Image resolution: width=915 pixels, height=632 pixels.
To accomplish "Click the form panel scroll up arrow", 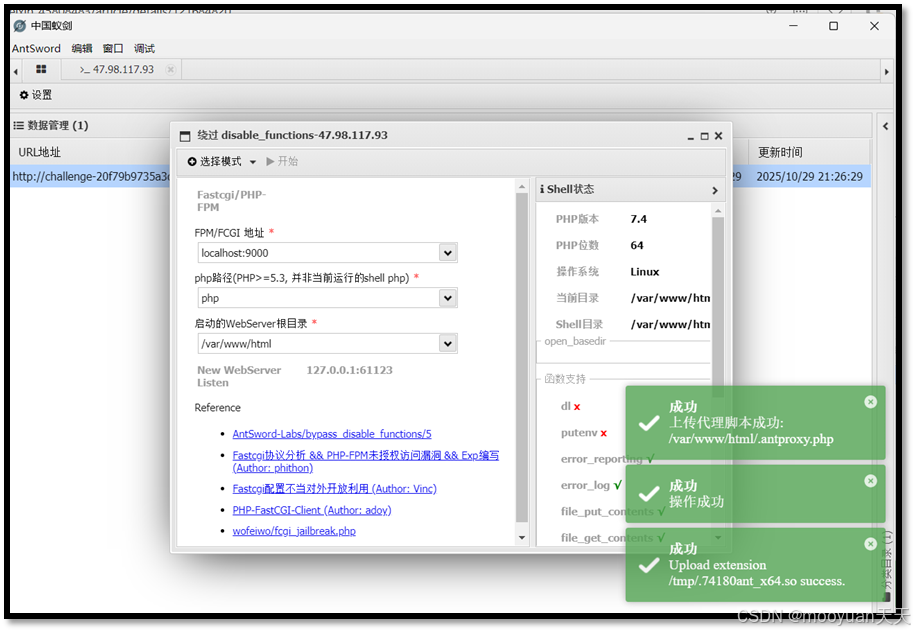I will point(522,187).
